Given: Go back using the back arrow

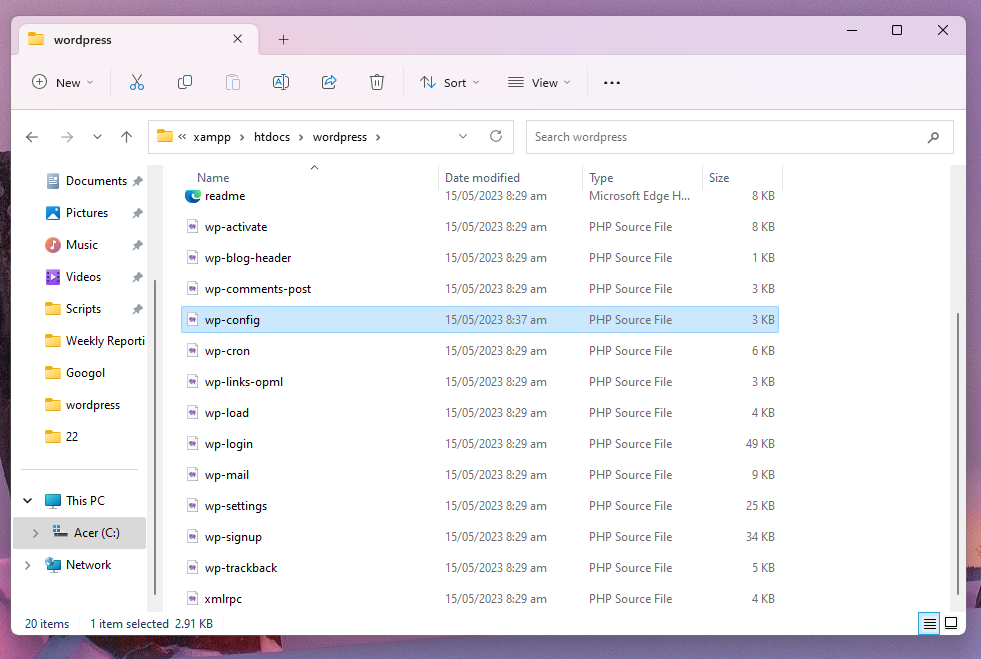Looking at the screenshot, I should [32, 137].
